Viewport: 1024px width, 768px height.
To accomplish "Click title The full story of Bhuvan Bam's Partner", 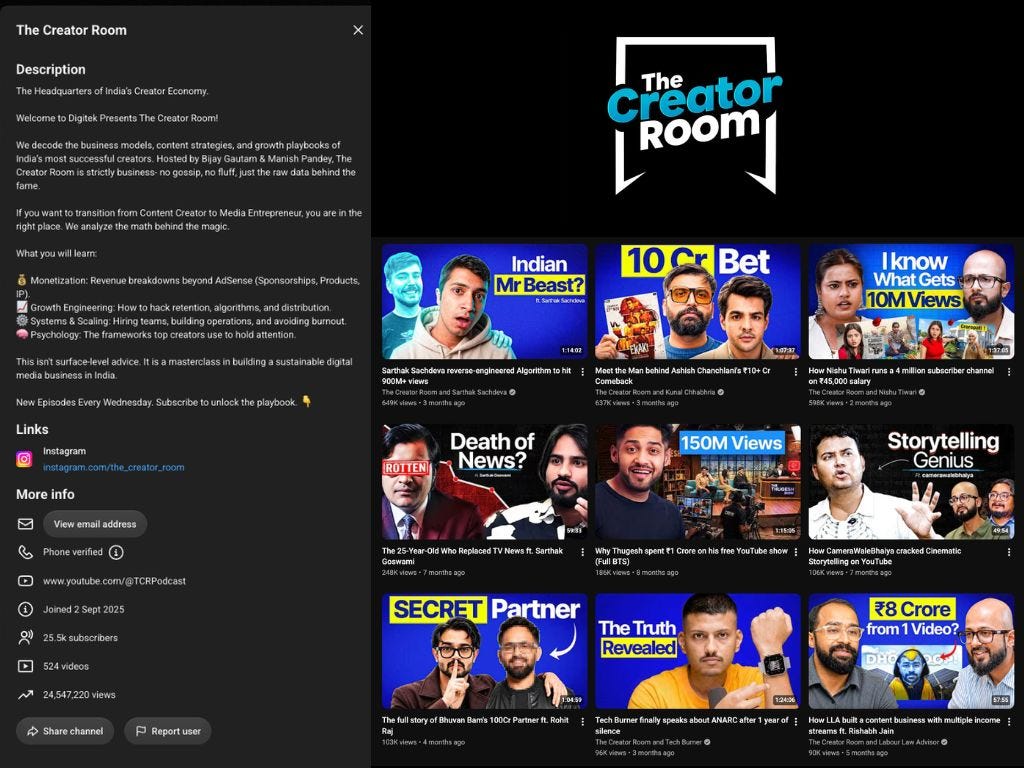I will pyautogui.click(x=475, y=726).
